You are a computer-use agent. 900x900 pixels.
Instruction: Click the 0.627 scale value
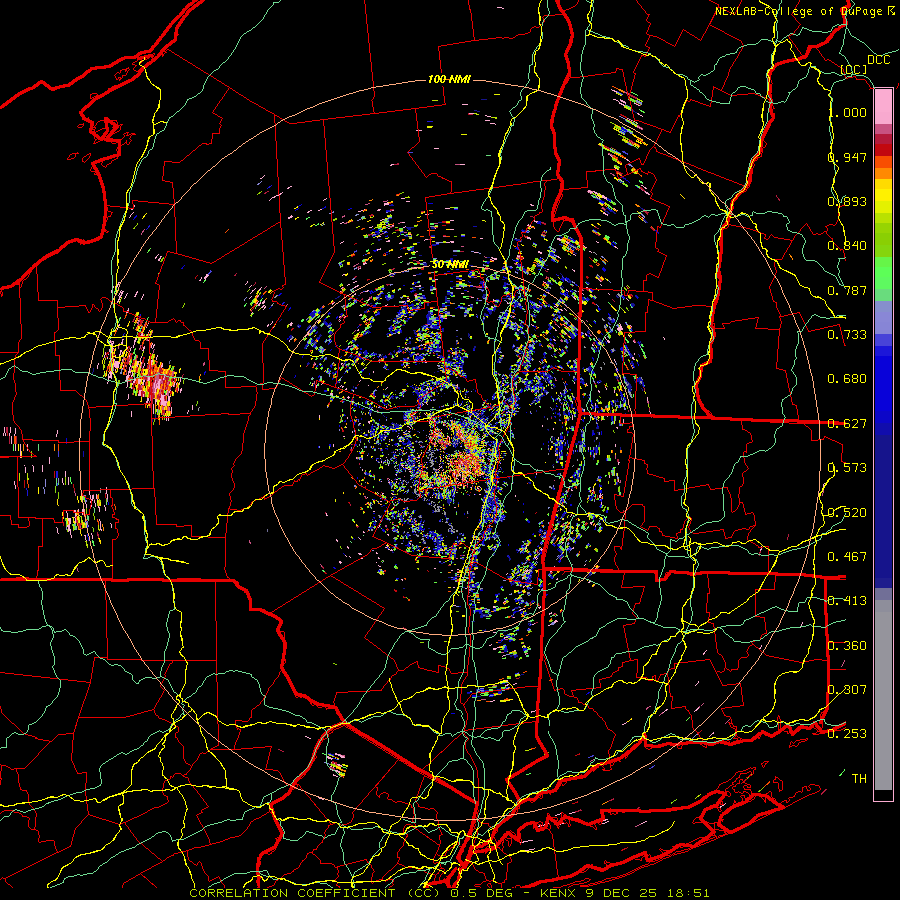tap(847, 424)
